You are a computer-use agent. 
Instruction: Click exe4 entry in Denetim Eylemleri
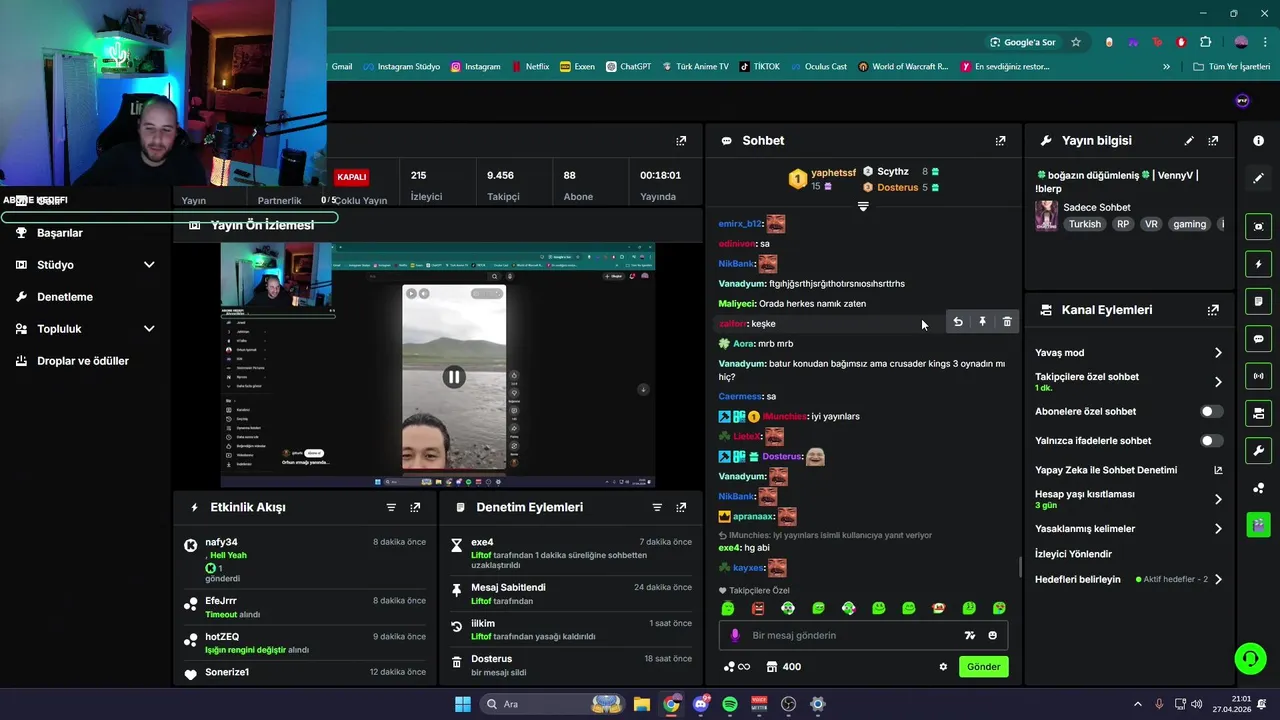click(569, 553)
